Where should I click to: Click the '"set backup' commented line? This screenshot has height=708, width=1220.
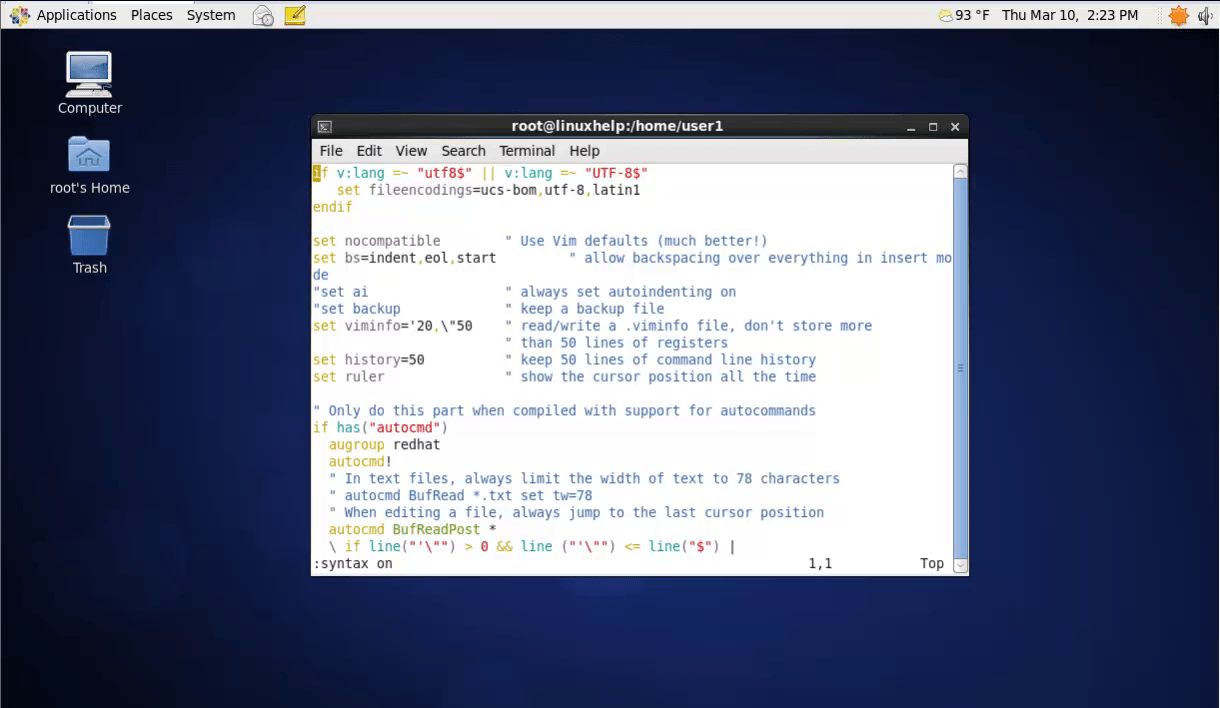(x=357, y=309)
